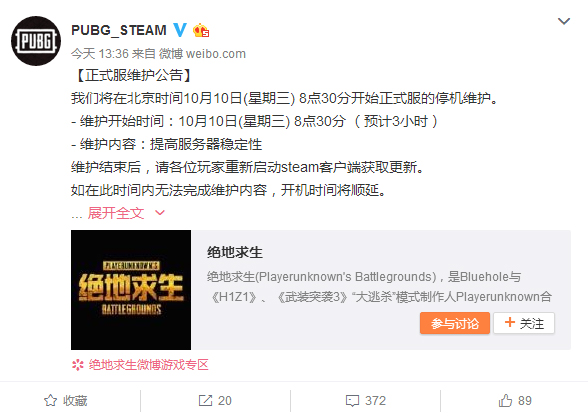Screen dimensions: 588x416
Task: Click the blue verified V badge
Action: pos(180,30)
